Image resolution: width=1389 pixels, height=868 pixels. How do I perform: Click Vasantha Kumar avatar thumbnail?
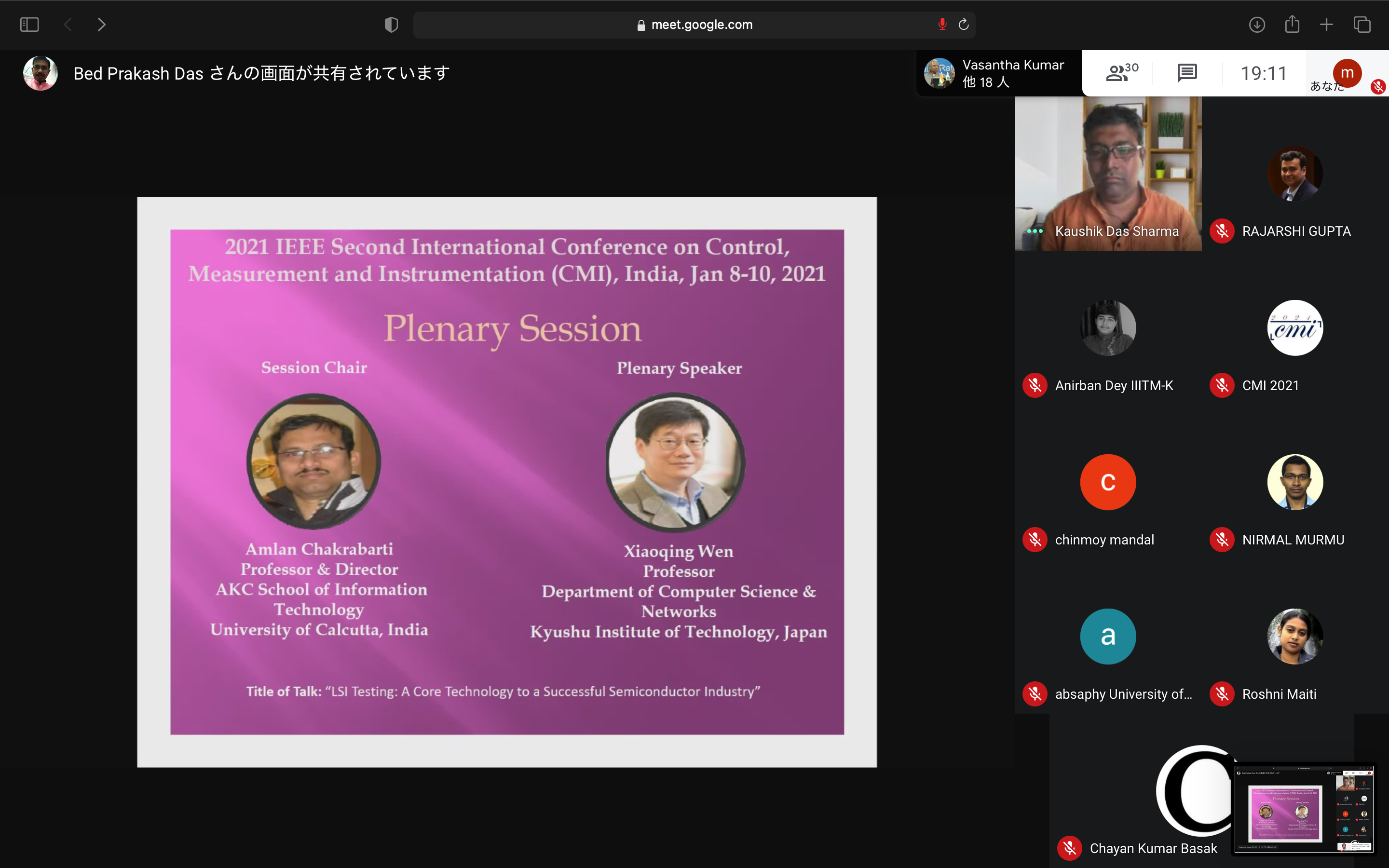tap(939, 73)
